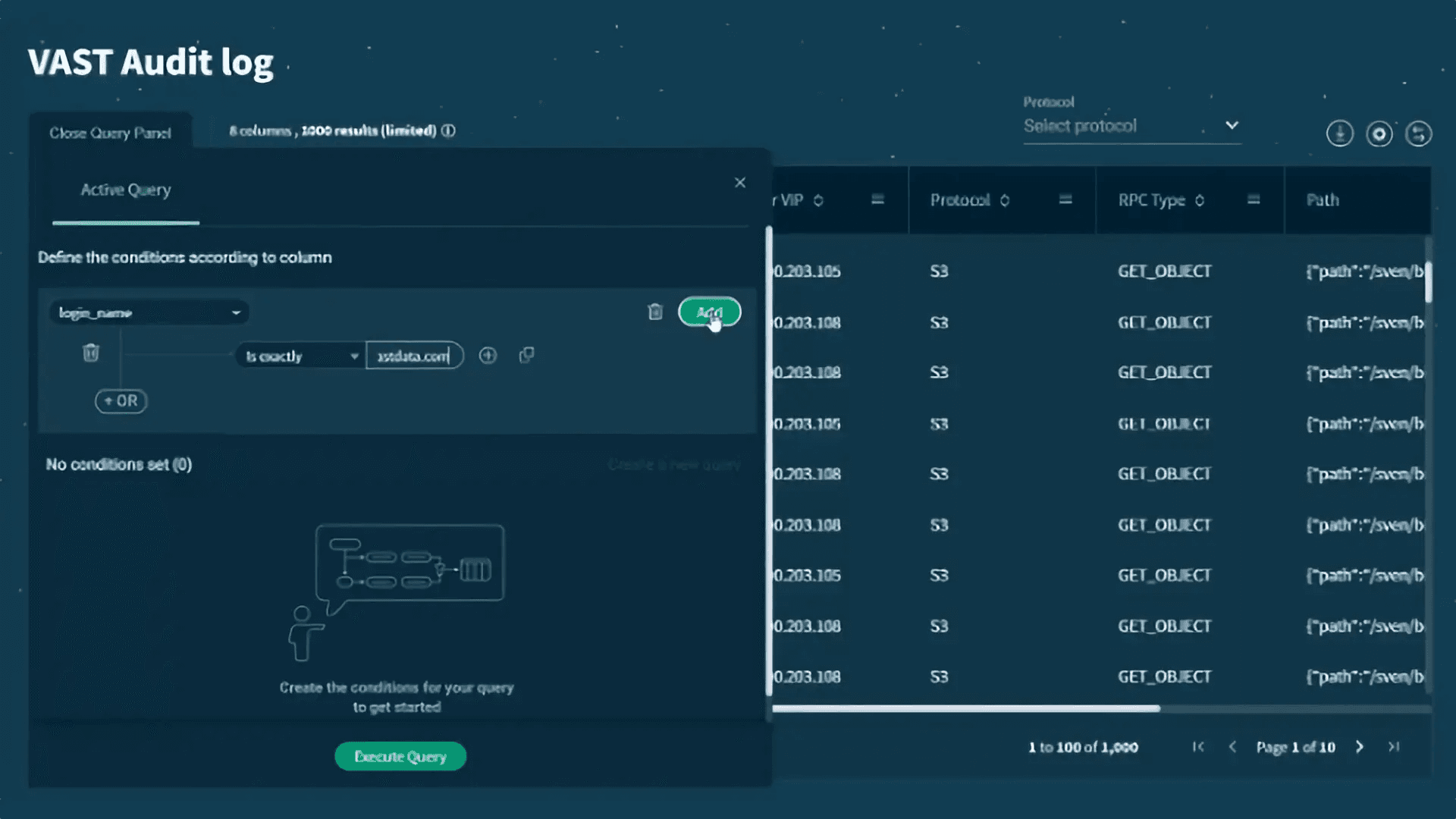Expand the Select protocol dropdown
Screen dimensions: 1456x819
point(1131,126)
